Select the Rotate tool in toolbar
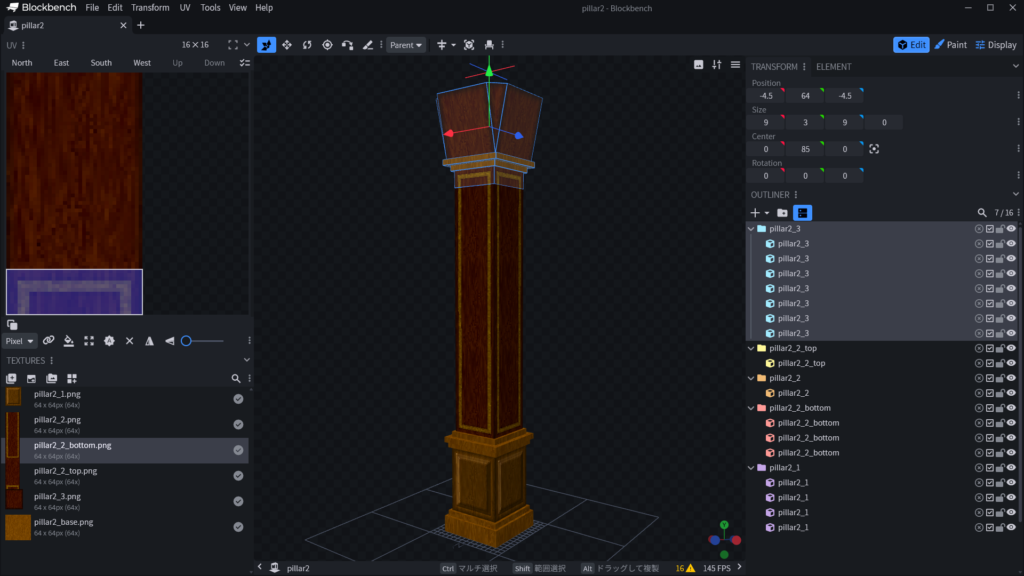The width and height of the screenshot is (1024, 576). [x=307, y=45]
